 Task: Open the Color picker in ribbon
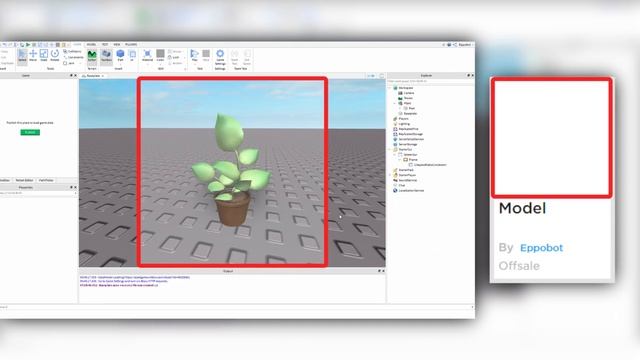[160, 56]
